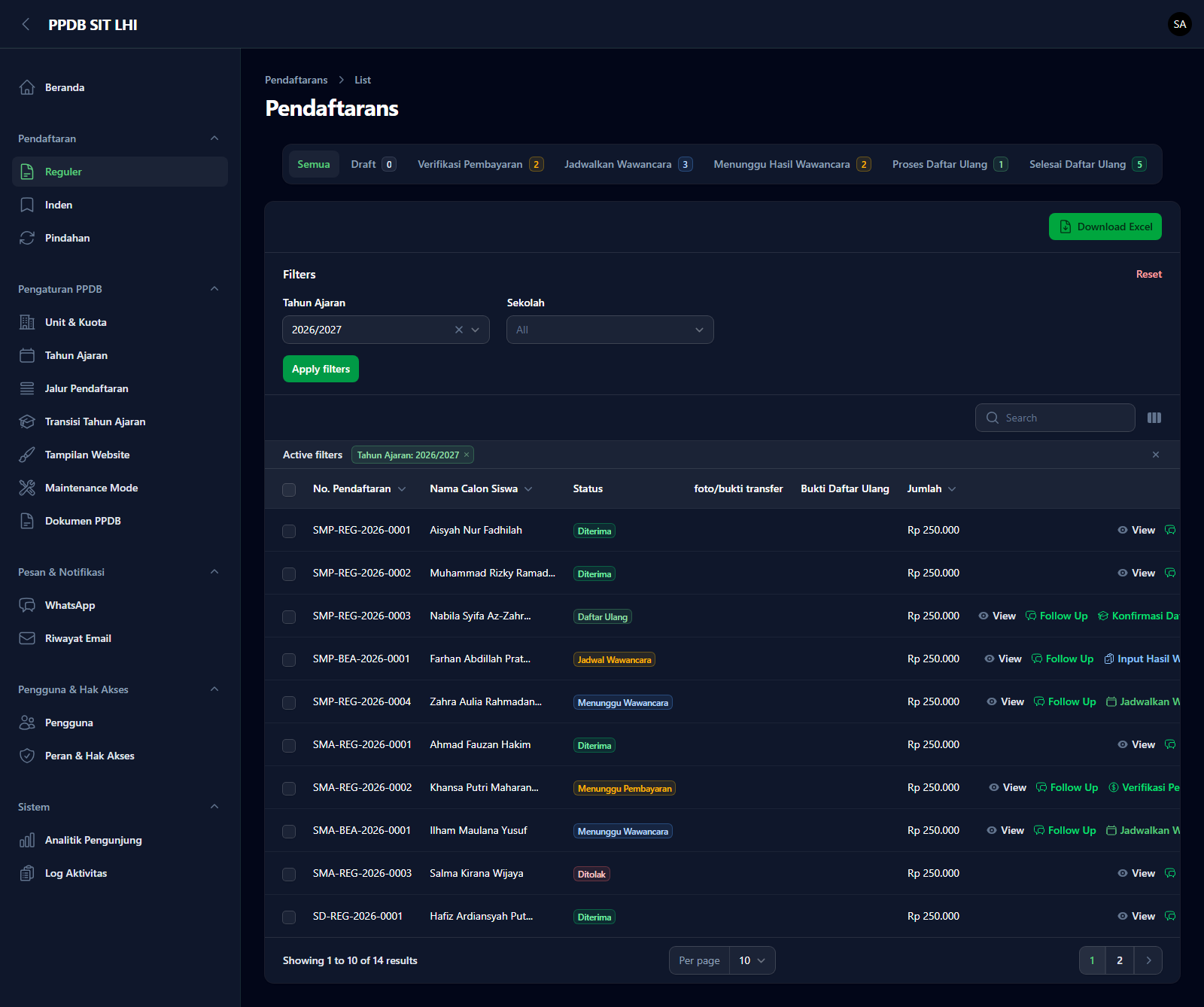
Task: Switch to Jadwalkan Wawancara tab
Action: [628, 164]
